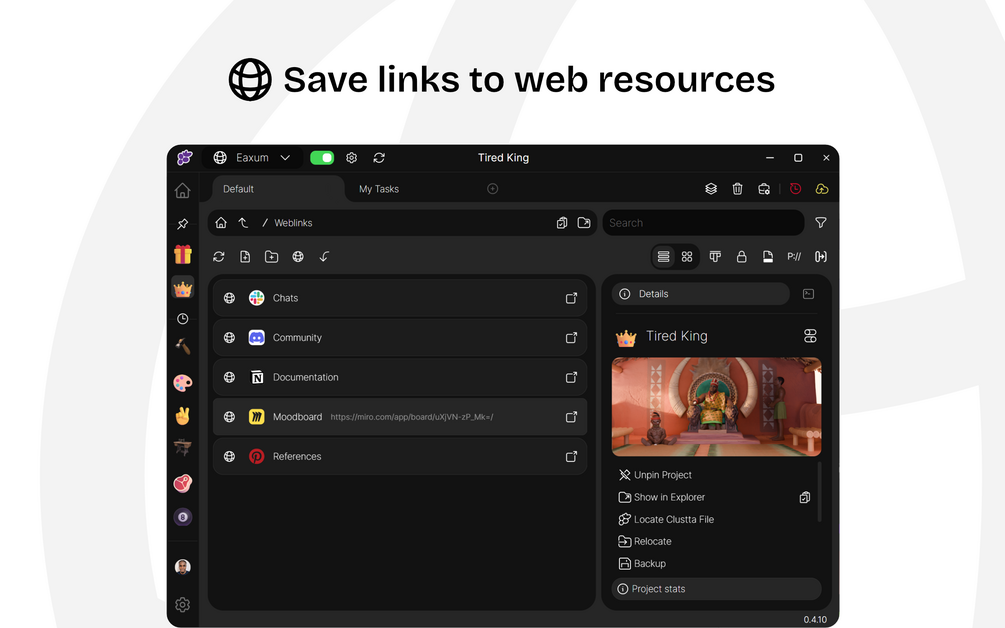Add a new tab with plus icon

pyautogui.click(x=492, y=188)
